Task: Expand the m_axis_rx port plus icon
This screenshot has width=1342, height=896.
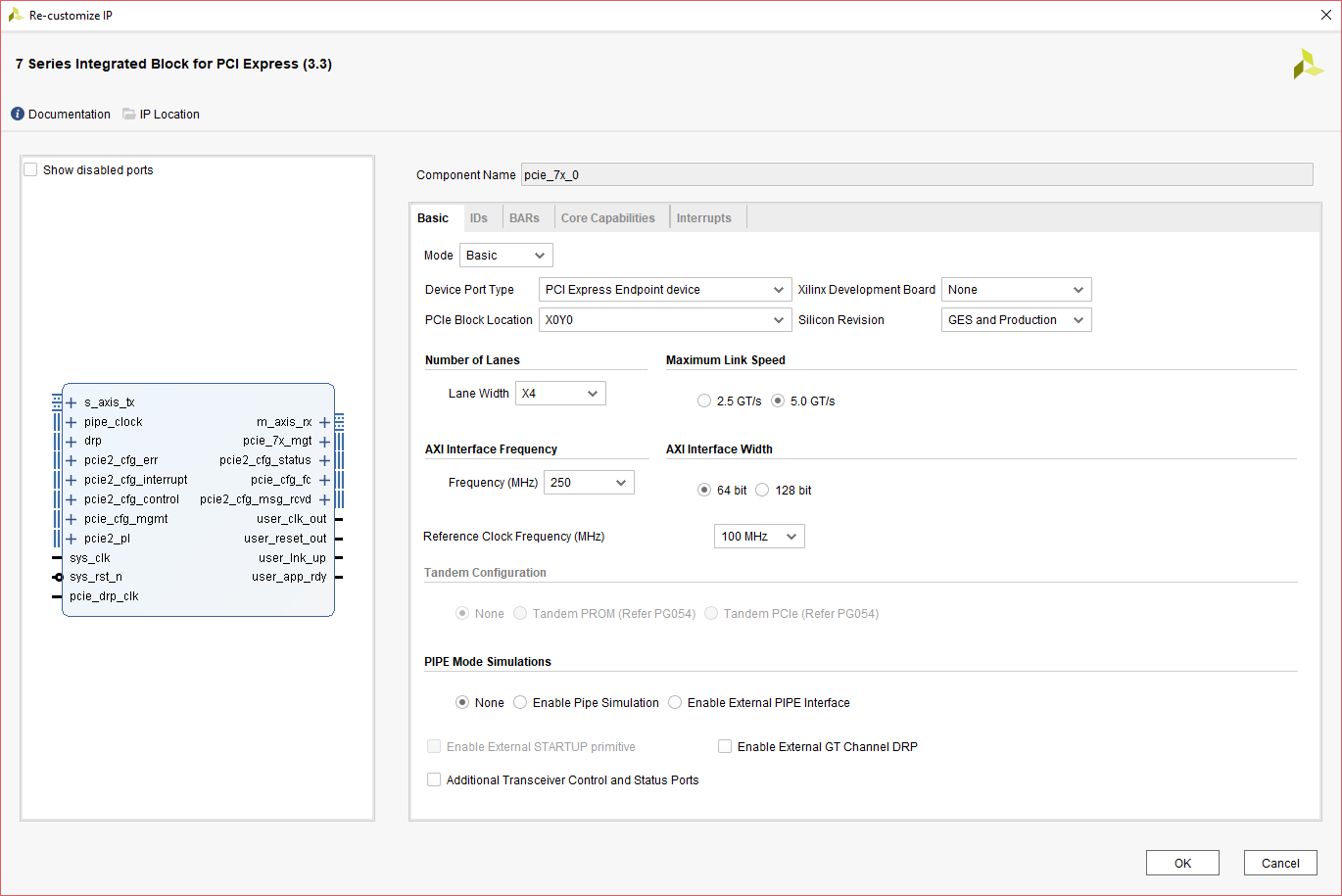Action: click(x=324, y=422)
